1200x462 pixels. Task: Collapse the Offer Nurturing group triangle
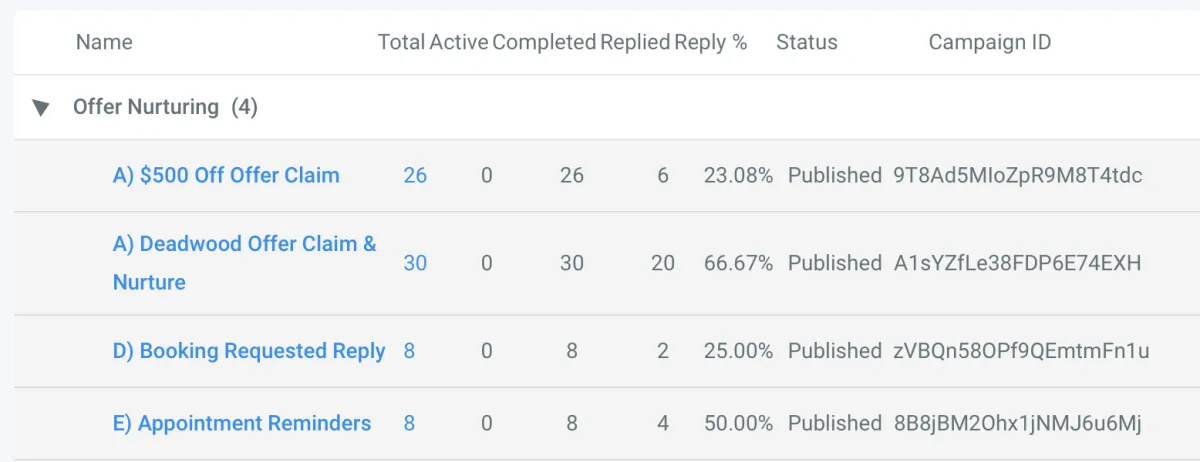[40, 108]
